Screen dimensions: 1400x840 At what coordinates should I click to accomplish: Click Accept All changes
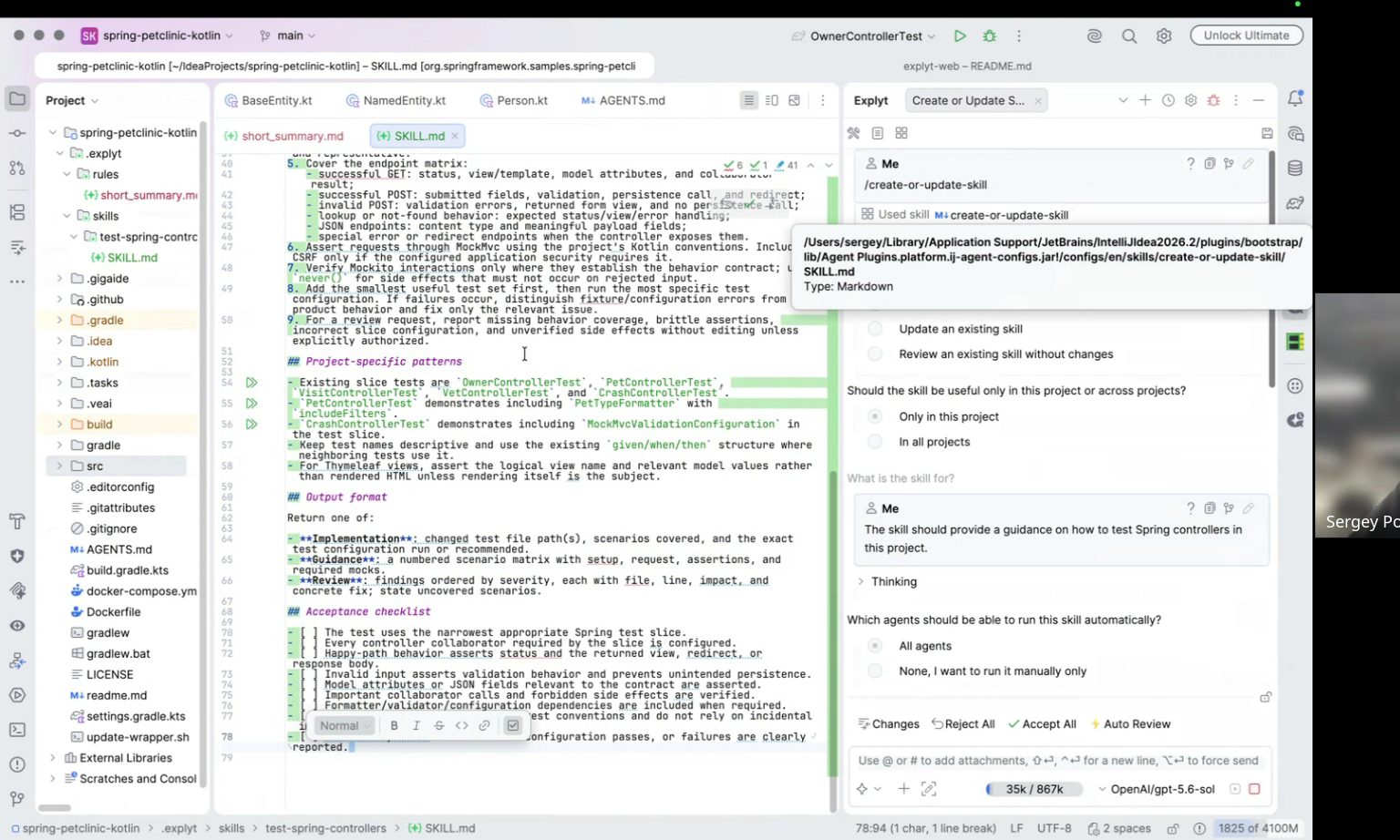1042,724
